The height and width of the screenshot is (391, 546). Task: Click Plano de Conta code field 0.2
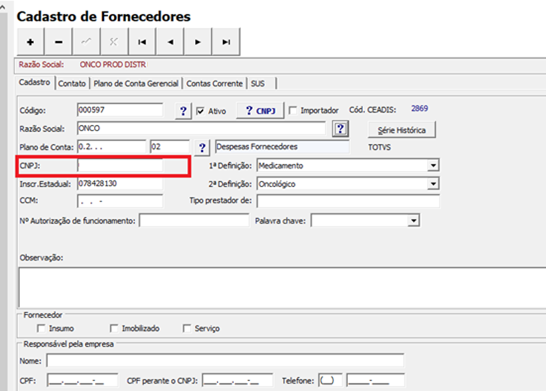coord(112,147)
